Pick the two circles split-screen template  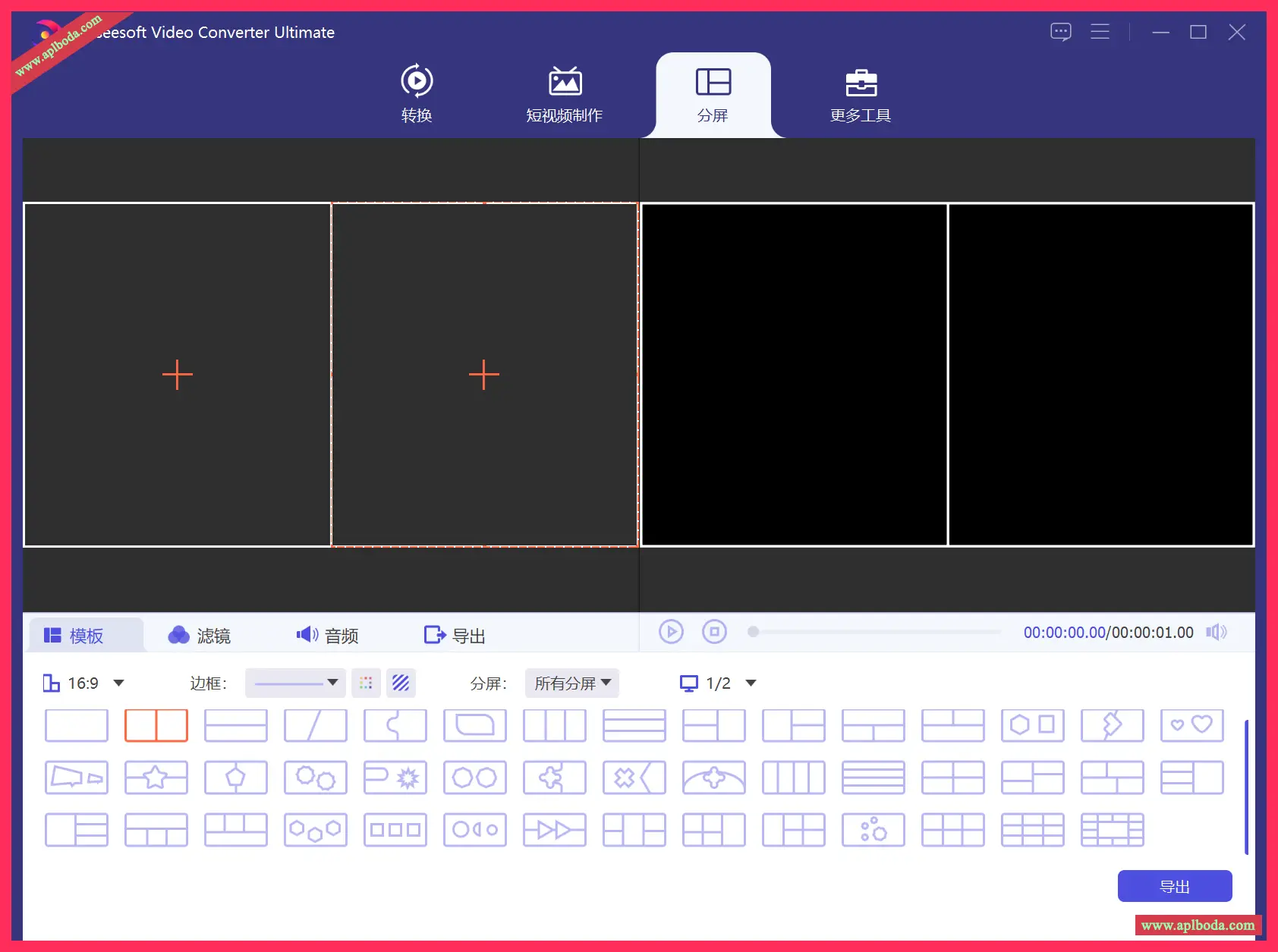tap(474, 778)
